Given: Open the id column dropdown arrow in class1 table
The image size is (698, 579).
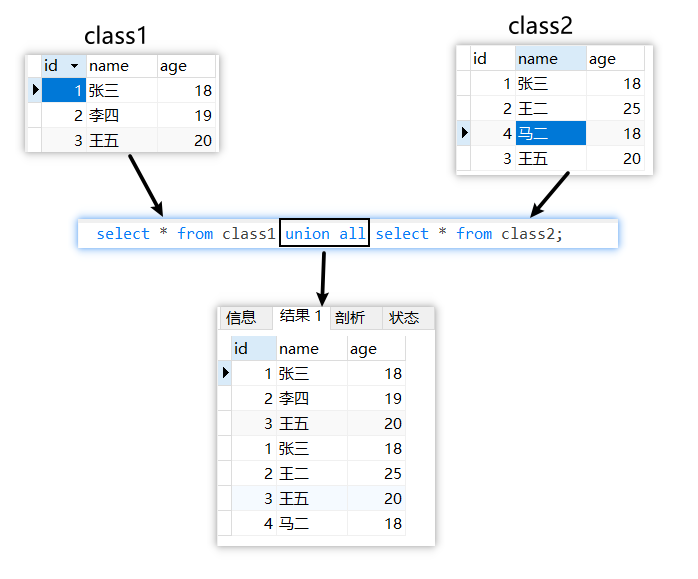Looking at the screenshot, I should tap(74, 66).
